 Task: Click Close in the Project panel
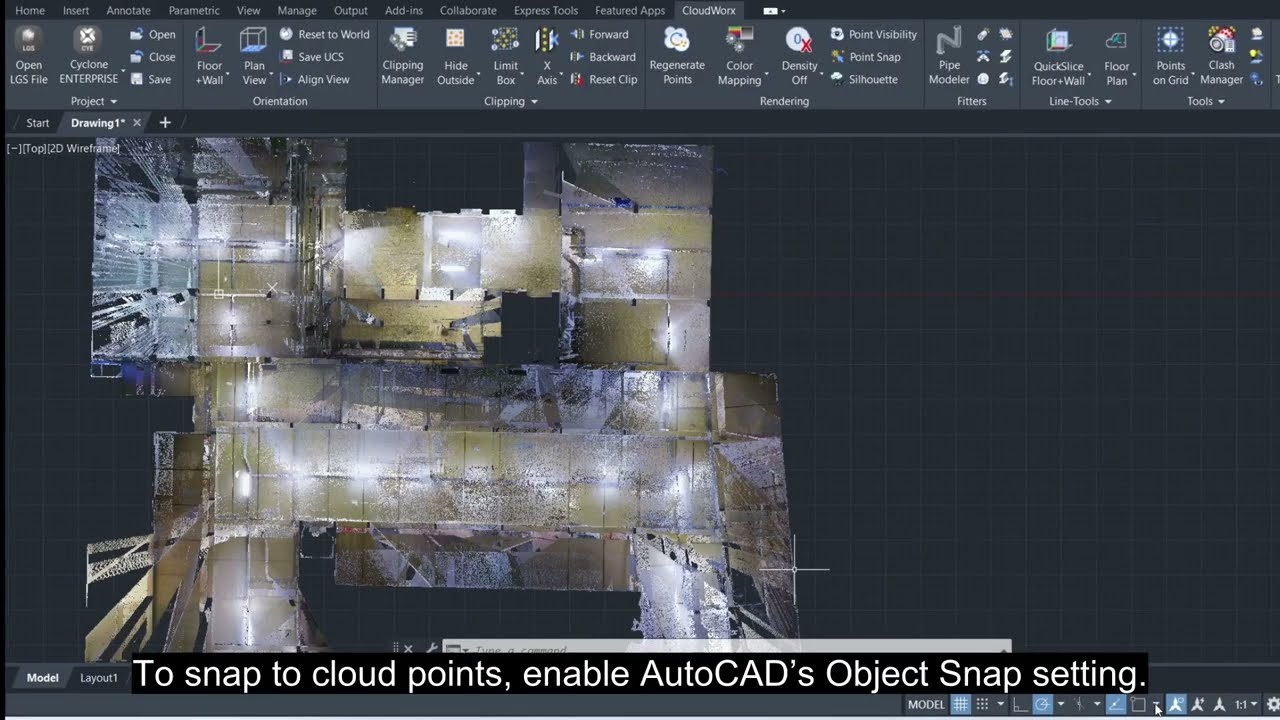click(152, 57)
